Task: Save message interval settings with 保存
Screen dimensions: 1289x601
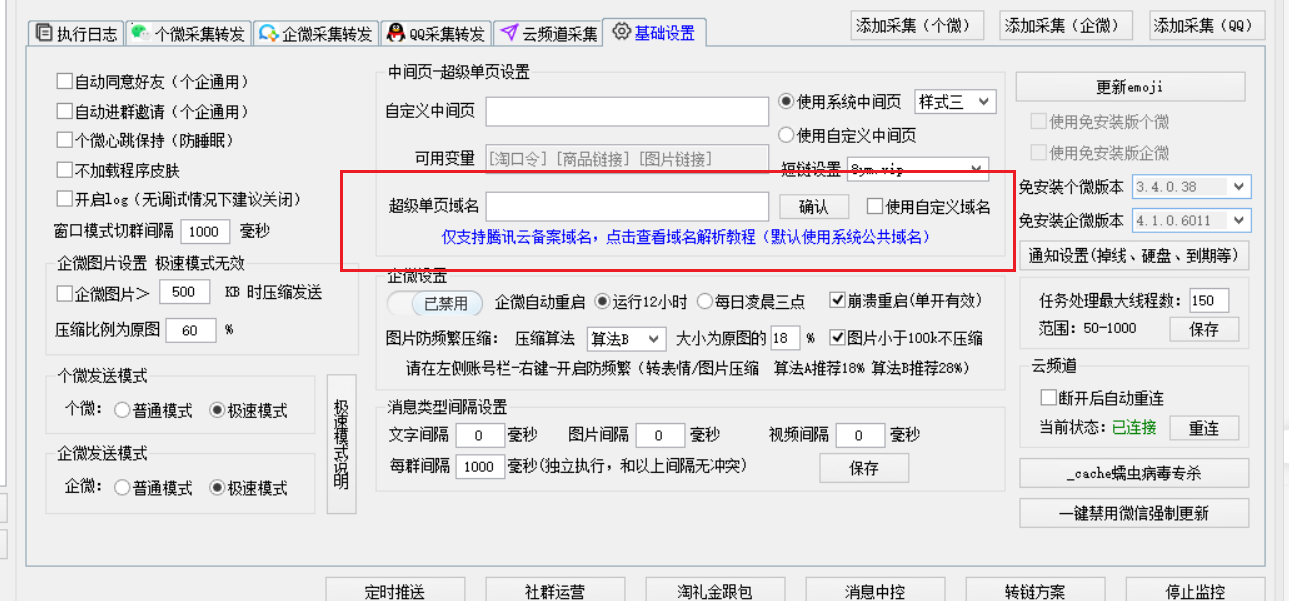Action: [x=864, y=468]
